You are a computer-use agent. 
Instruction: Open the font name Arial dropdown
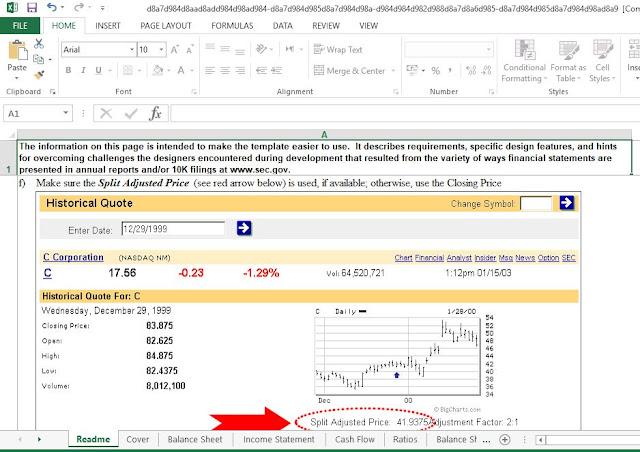(x=132, y=49)
